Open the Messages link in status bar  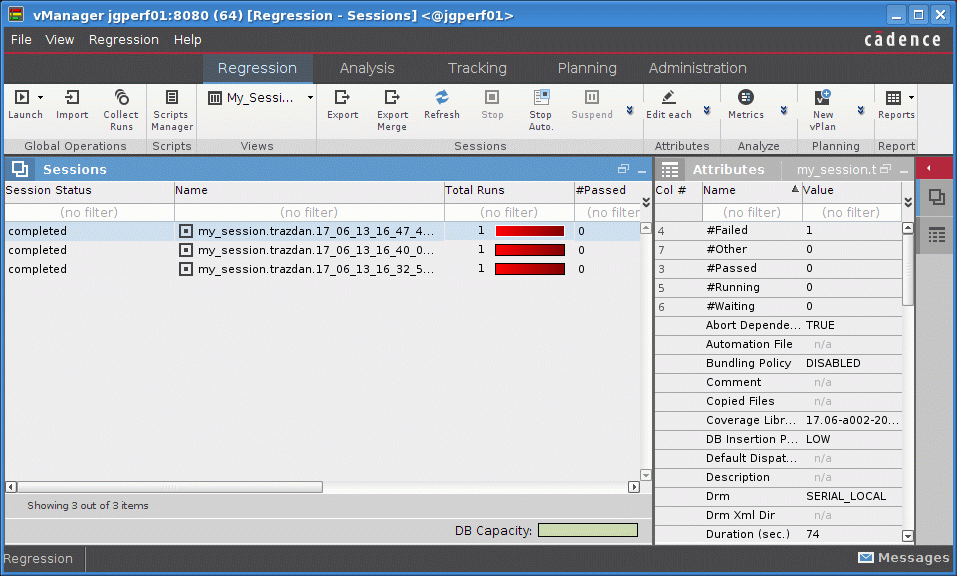(x=904, y=558)
